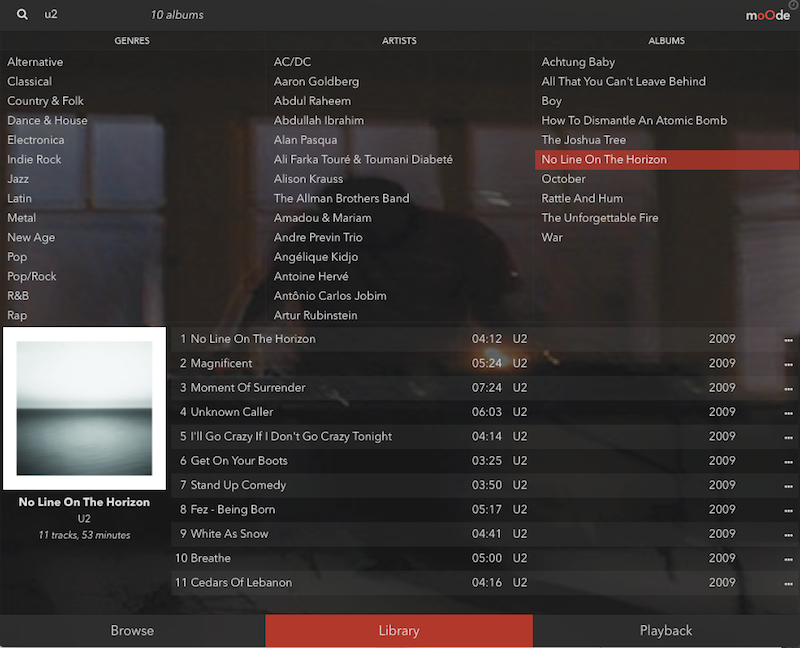Switch to the Browse tab
The height and width of the screenshot is (648, 800).
coord(132,631)
